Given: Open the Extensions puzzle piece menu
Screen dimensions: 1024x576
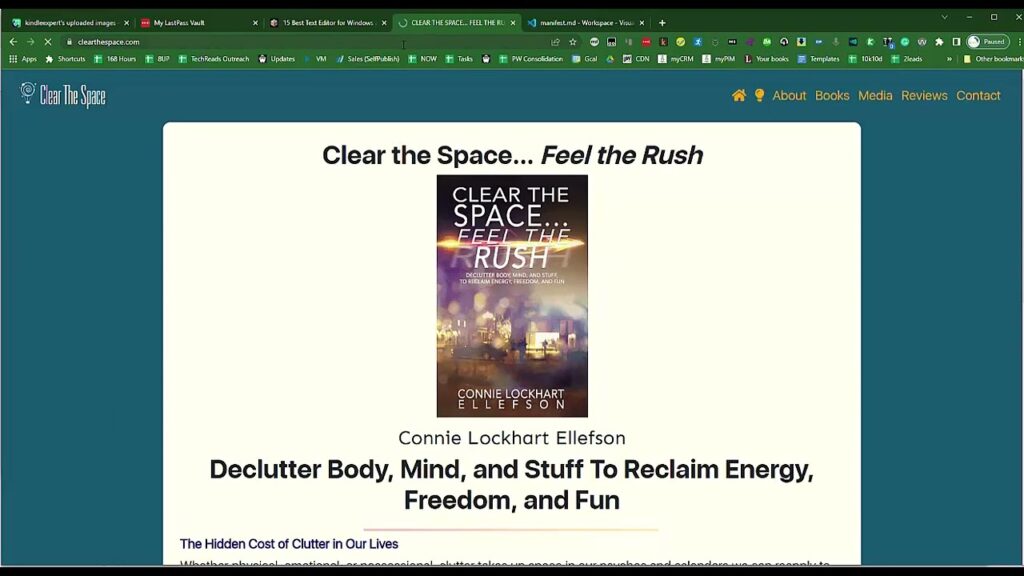Looking at the screenshot, I should (939, 42).
